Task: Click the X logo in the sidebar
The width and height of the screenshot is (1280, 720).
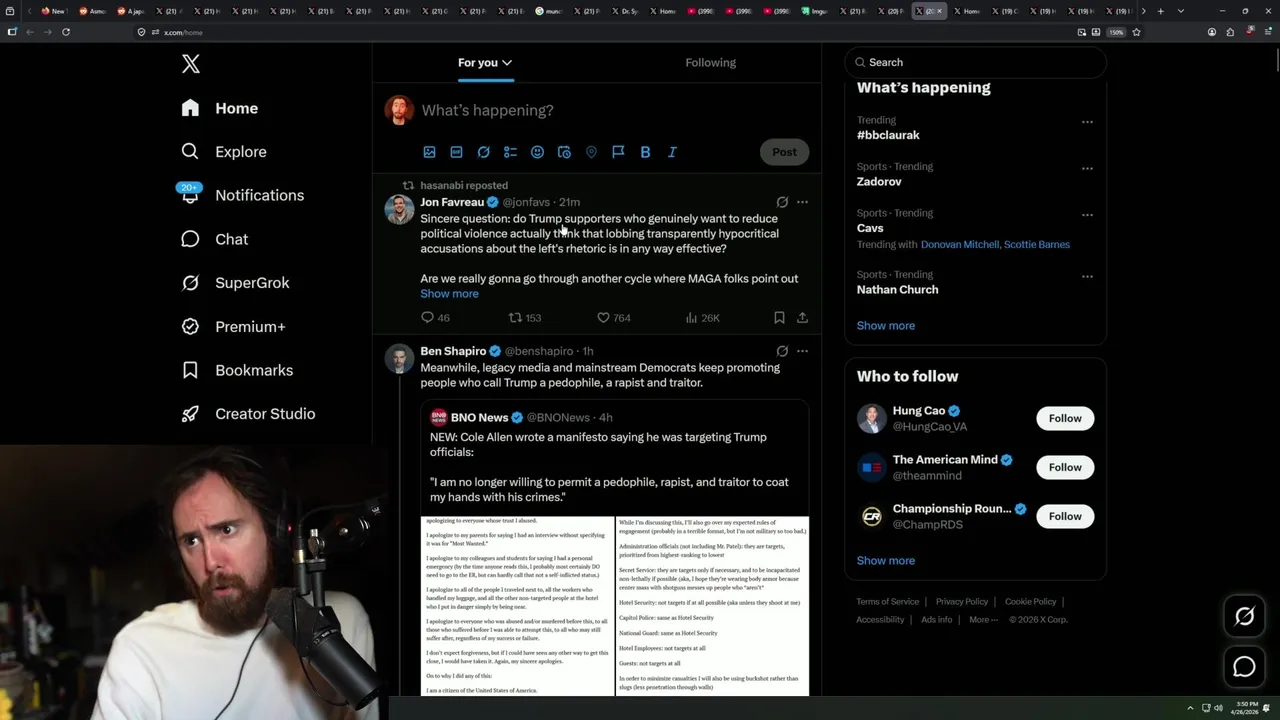Action: click(x=191, y=64)
